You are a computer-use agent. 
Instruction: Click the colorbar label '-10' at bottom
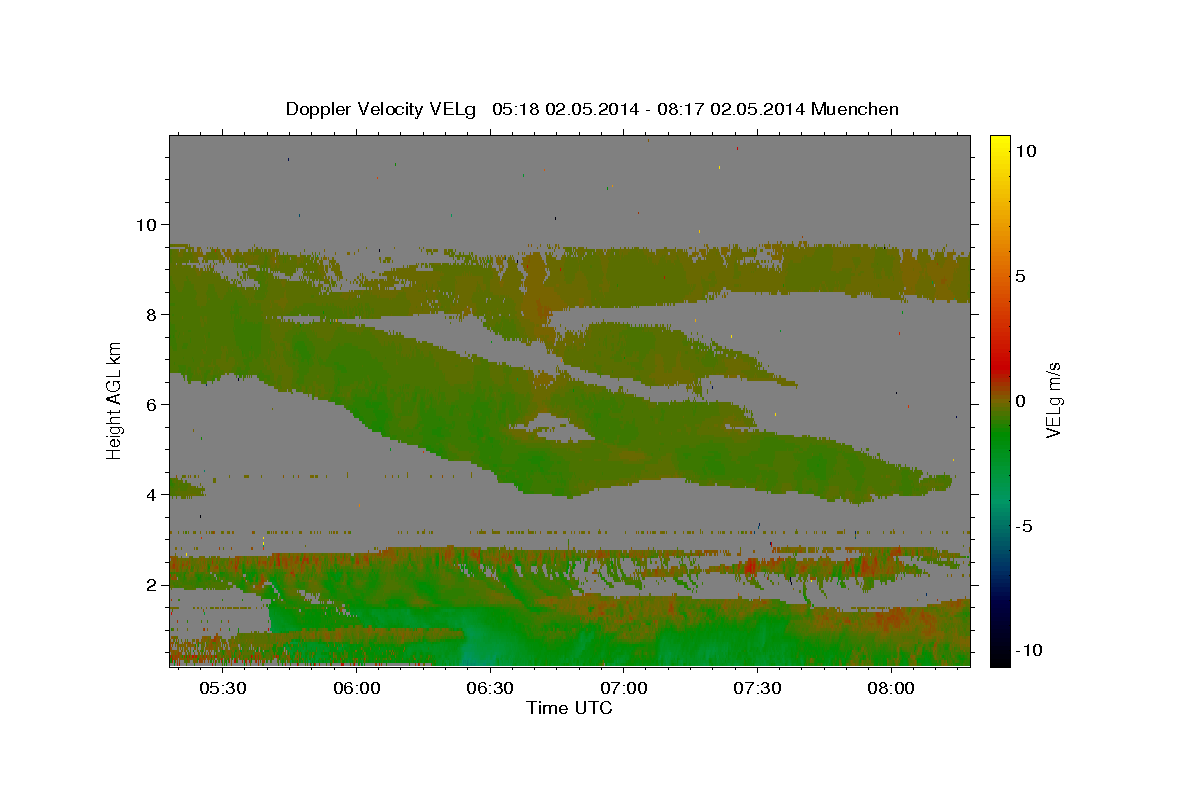(1030, 650)
